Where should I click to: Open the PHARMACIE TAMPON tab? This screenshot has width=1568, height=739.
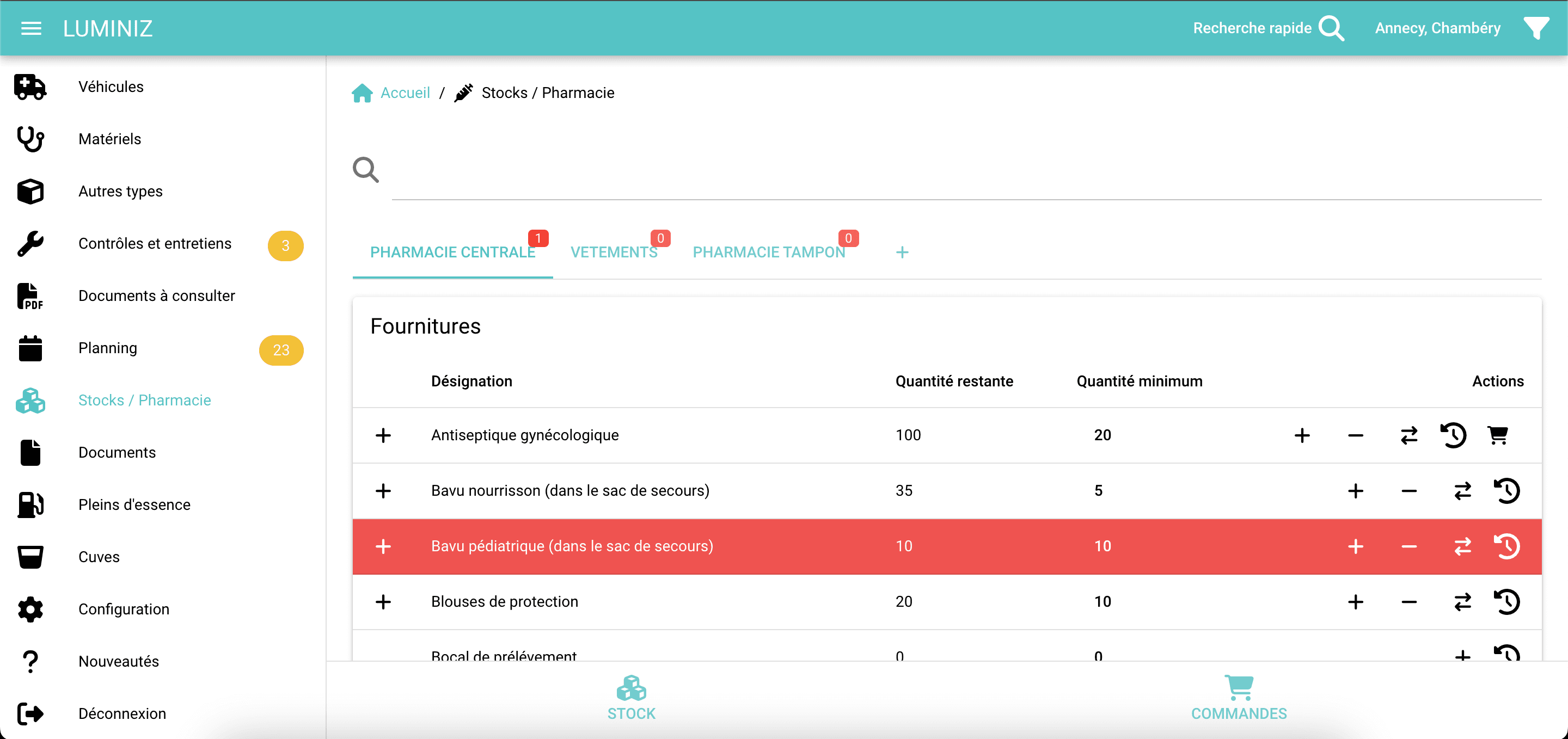[768, 252]
